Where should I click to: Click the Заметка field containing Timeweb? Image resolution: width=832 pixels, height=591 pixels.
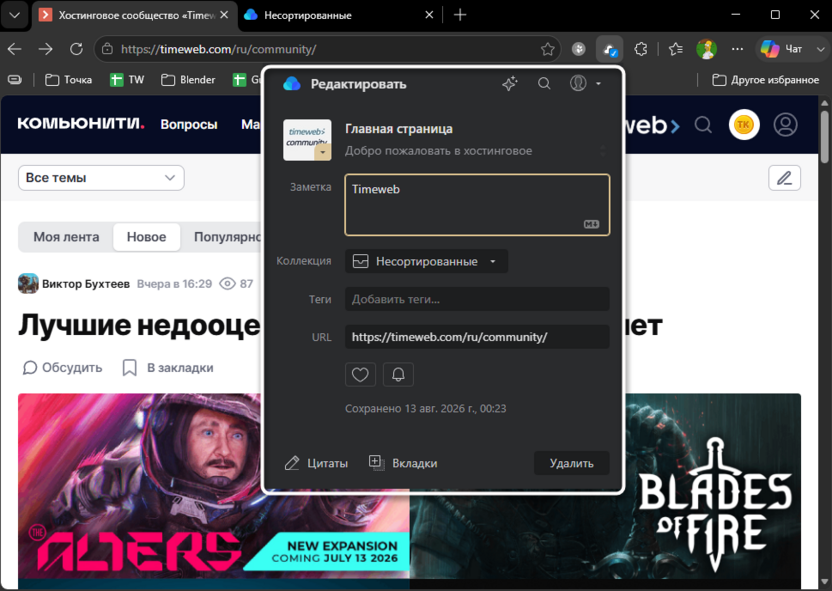(477, 205)
